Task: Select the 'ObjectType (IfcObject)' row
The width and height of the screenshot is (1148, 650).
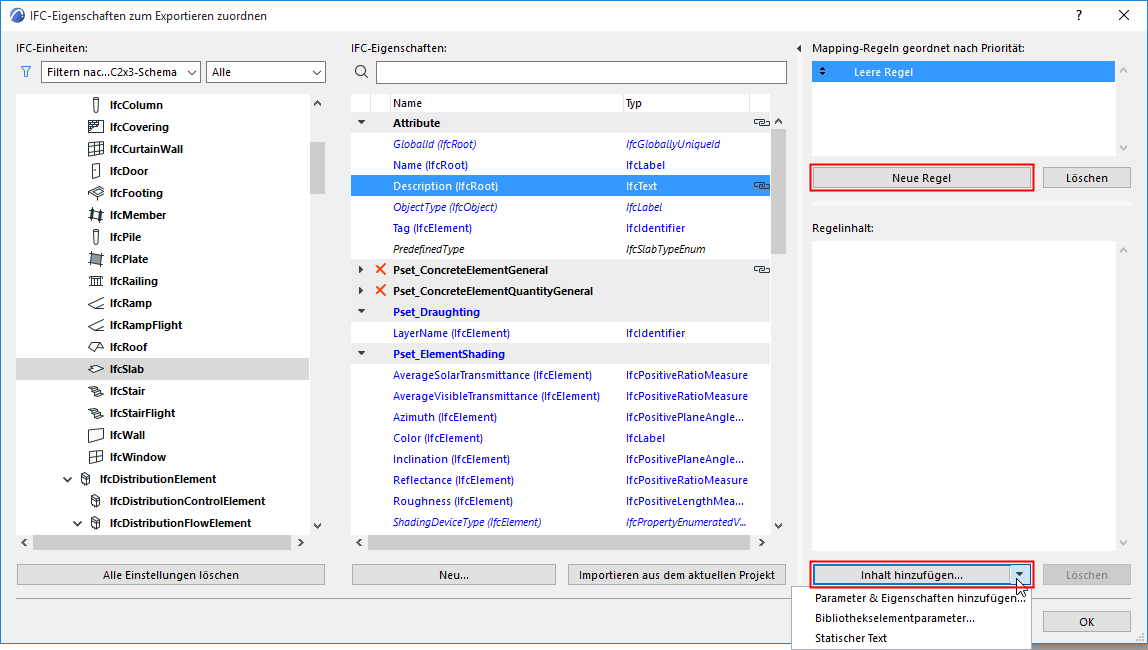Action: pyautogui.click(x=560, y=206)
